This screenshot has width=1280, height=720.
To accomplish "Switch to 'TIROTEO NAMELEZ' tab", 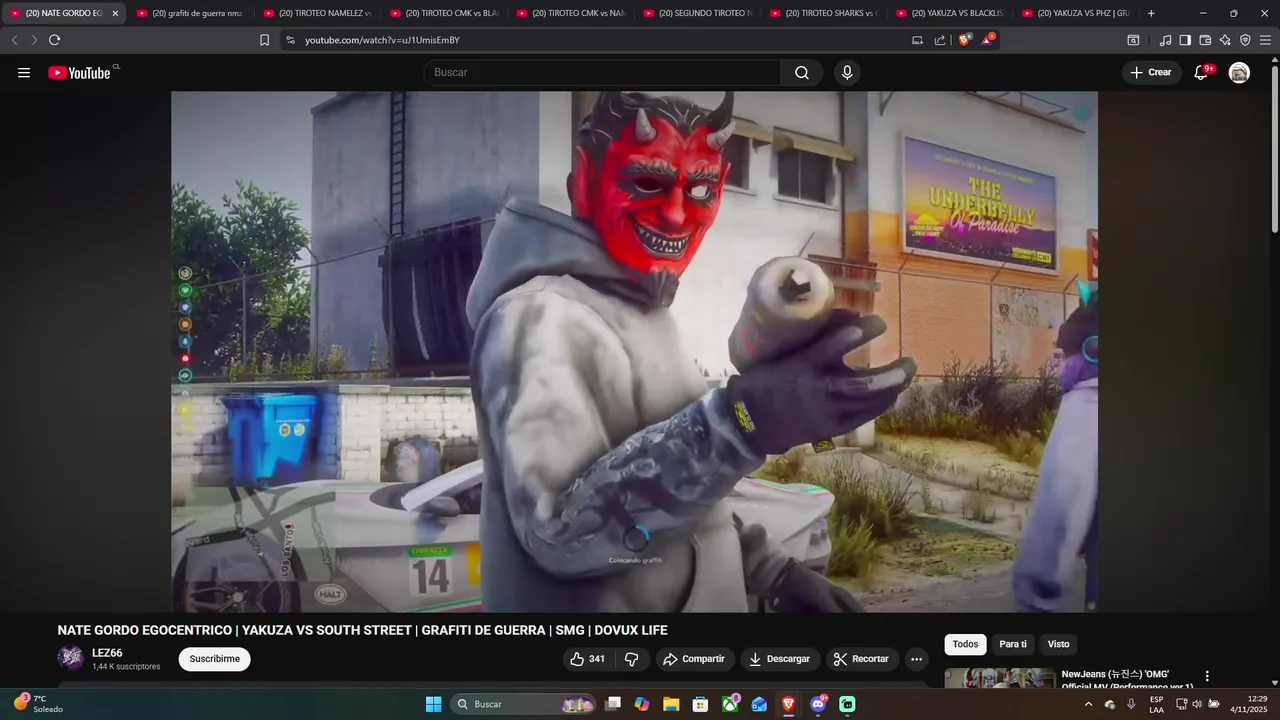I will 317,13.
